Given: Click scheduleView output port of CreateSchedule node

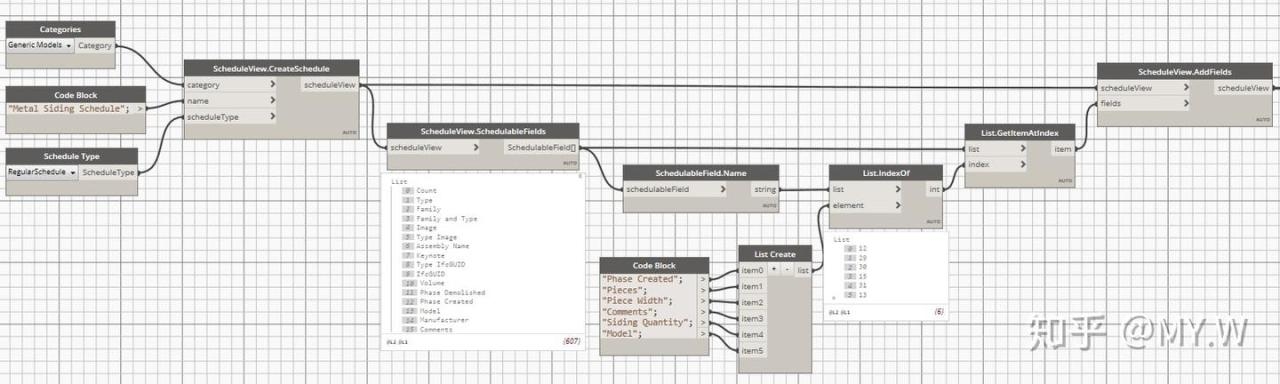Looking at the screenshot, I should [330, 85].
